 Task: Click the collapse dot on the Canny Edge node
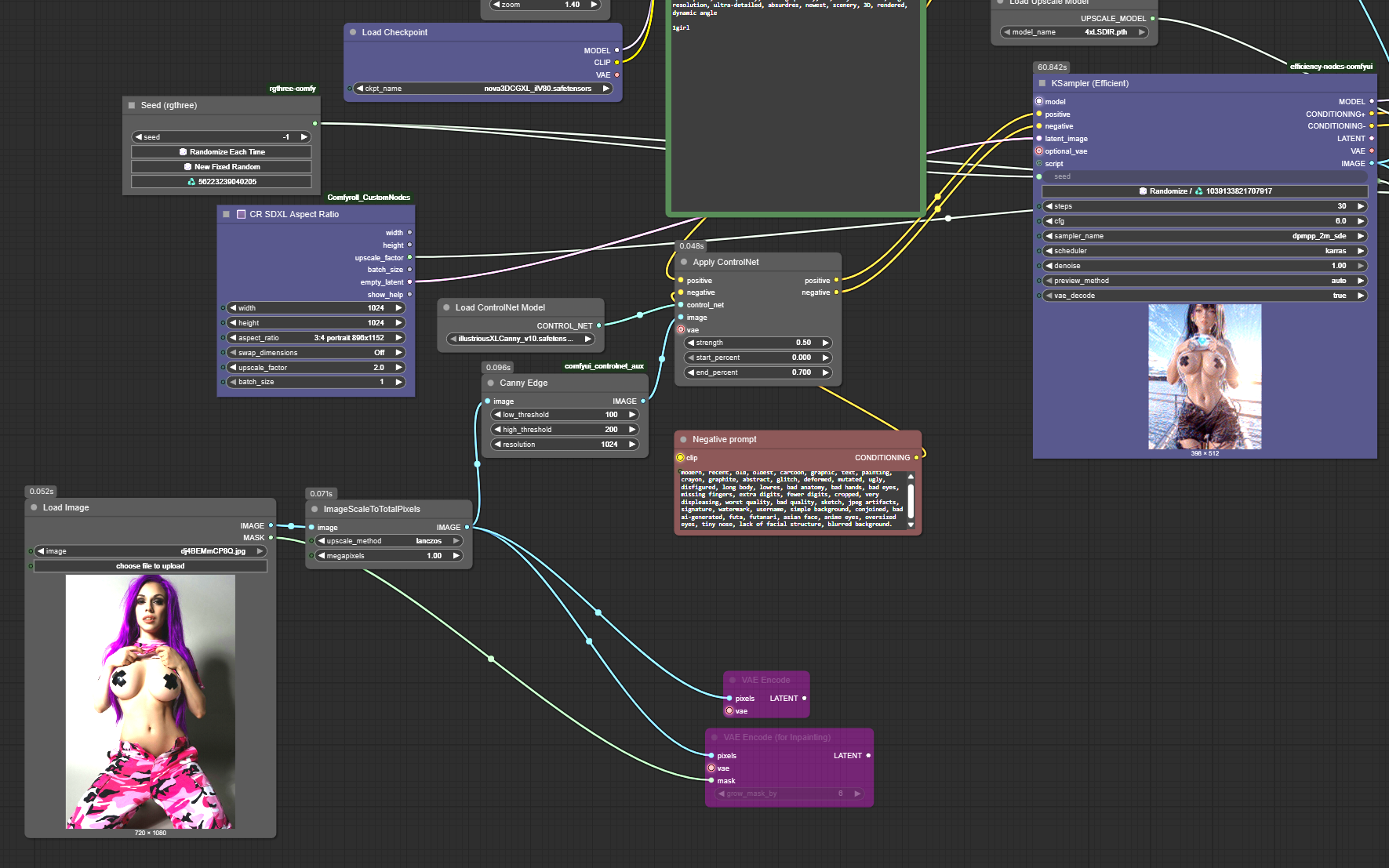pyautogui.click(x=491, y=383)
